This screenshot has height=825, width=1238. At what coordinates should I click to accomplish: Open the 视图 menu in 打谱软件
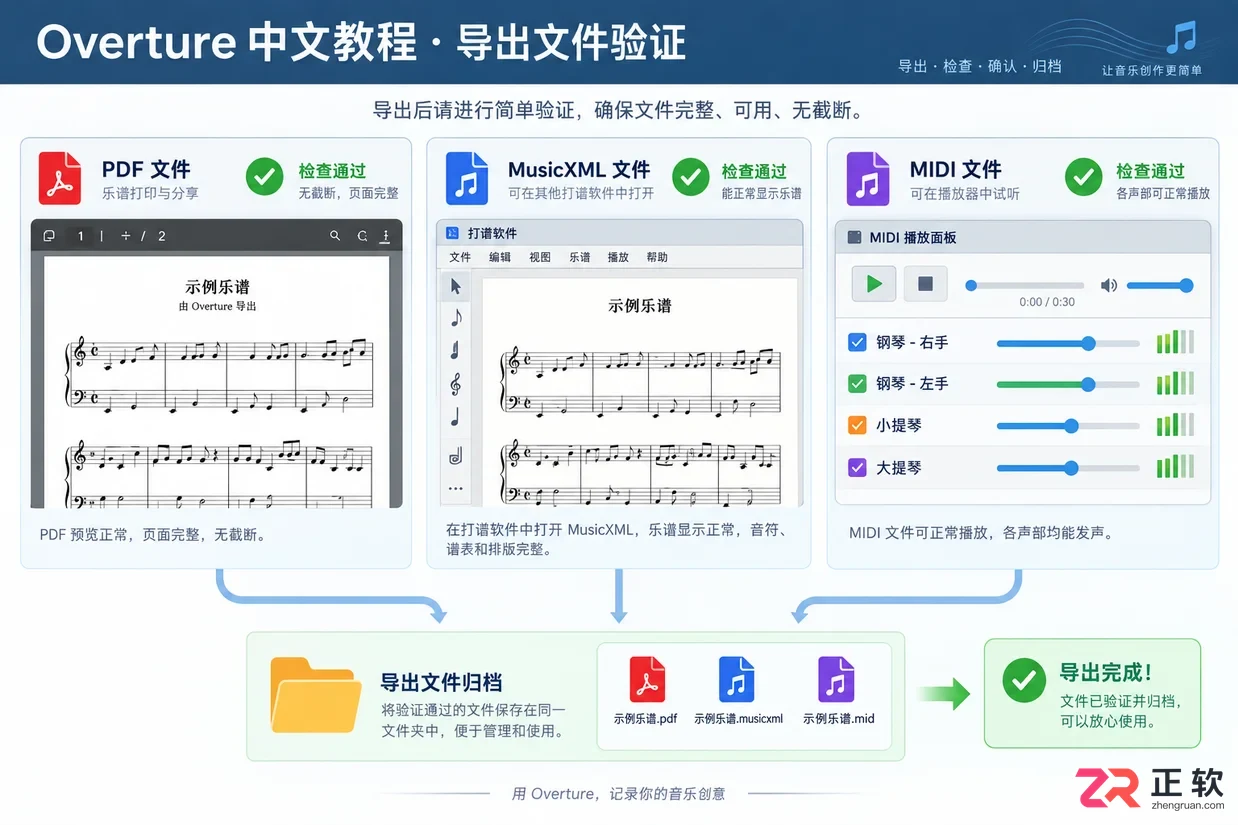click(540, 257)
